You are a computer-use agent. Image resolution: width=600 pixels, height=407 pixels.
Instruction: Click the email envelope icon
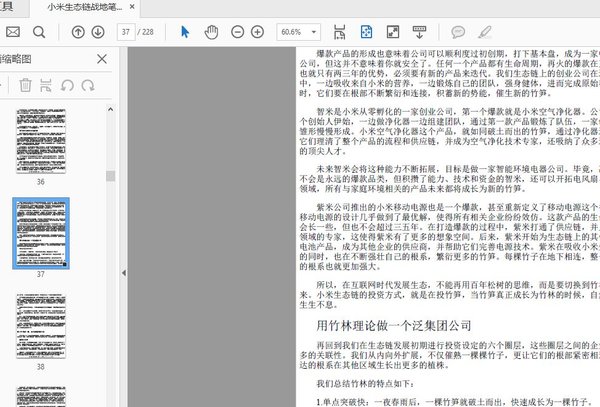pos(13,32)
